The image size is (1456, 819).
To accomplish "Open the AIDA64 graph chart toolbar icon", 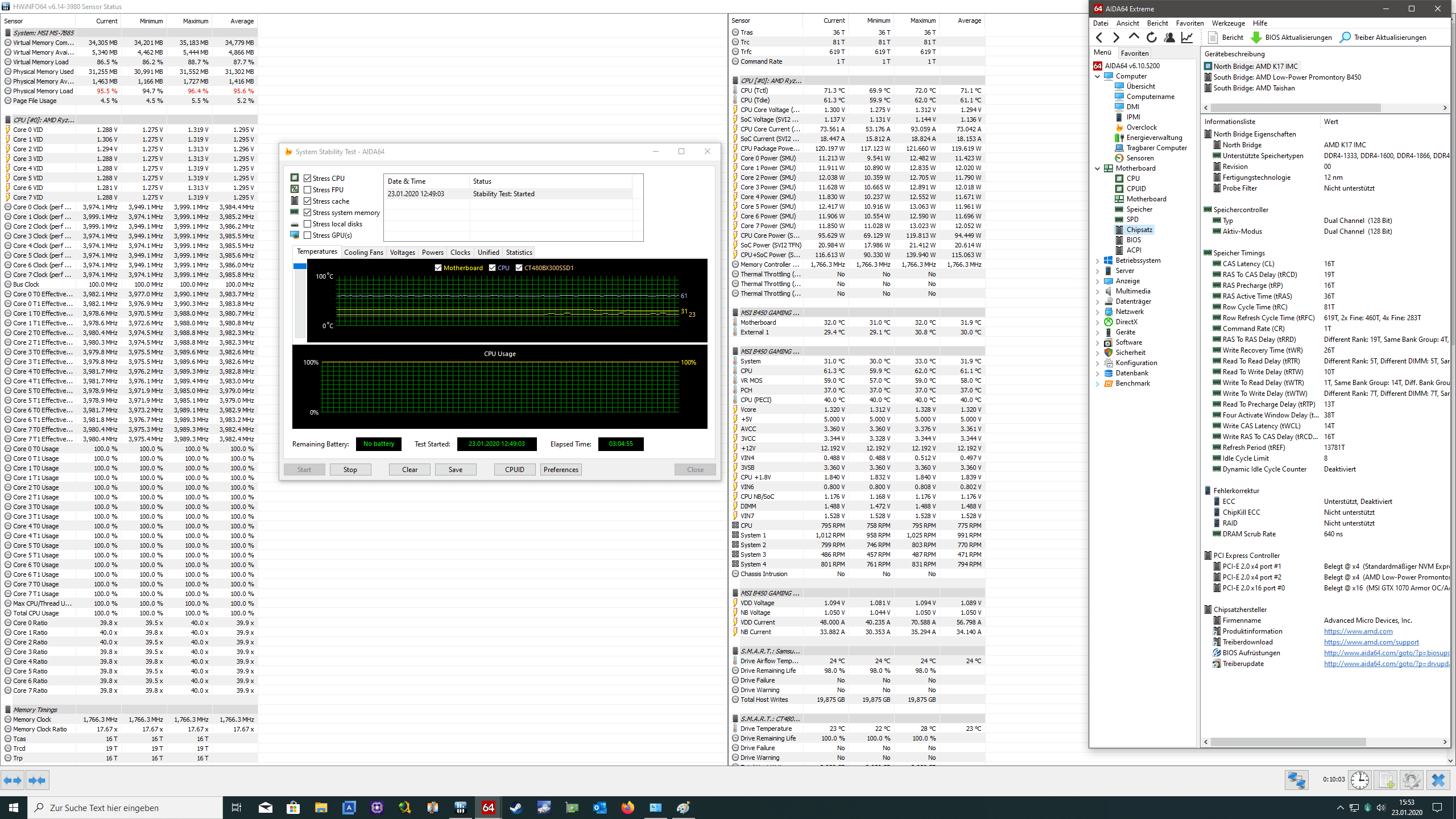I will point(1187,38).
